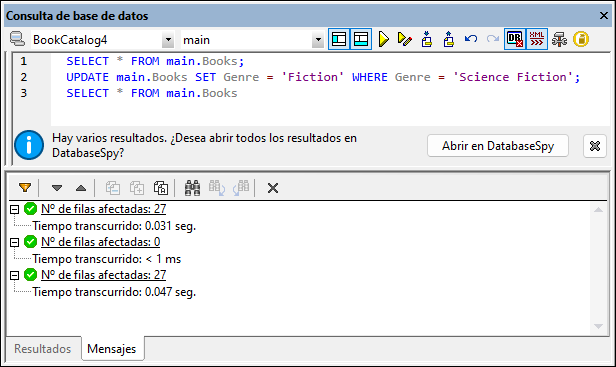
Task: Open link 'Nº de filas afectadas: 0'
Action: tap(101, 242)
